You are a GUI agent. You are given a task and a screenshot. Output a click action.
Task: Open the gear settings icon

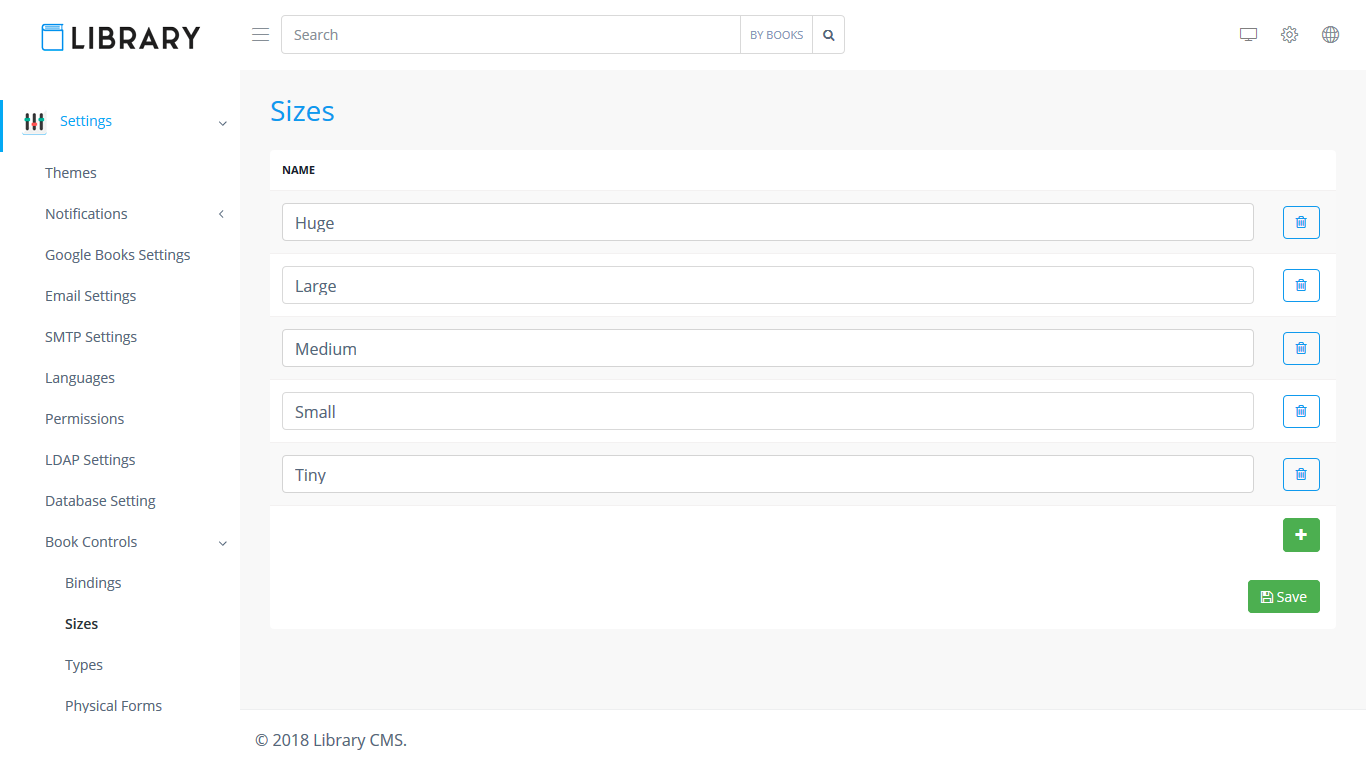pyautogui.click(x=1289, y=35)
